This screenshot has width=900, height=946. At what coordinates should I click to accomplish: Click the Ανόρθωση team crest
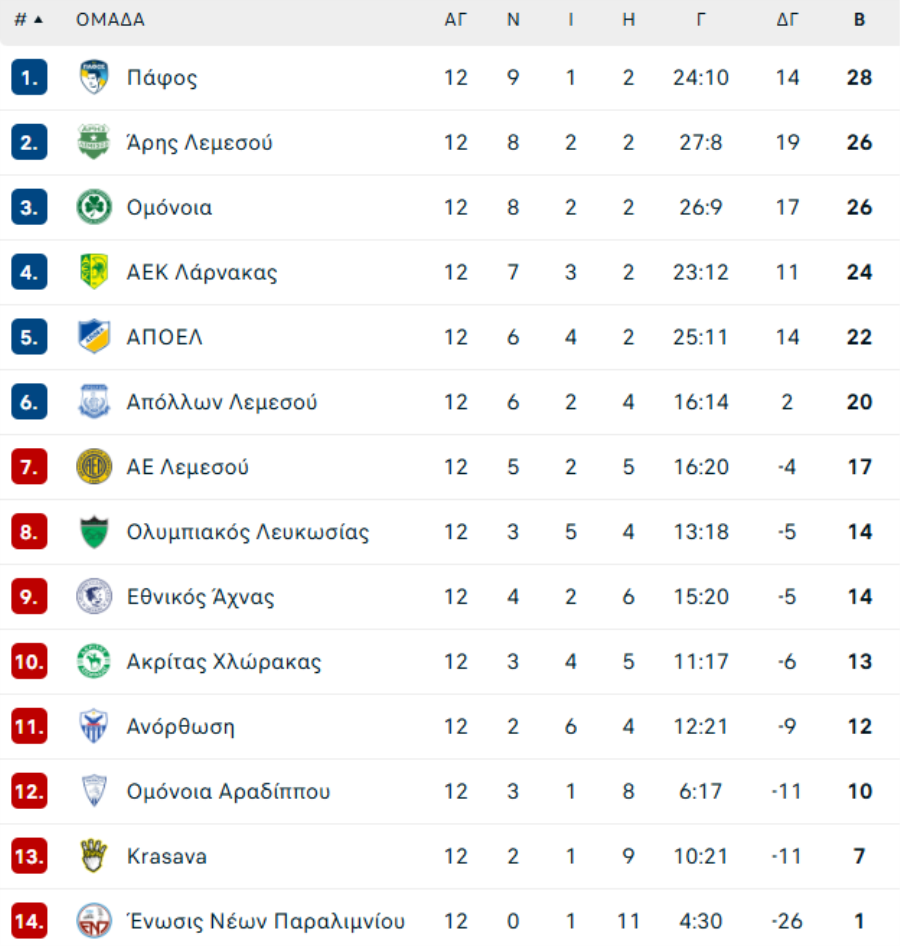point(94,726)
